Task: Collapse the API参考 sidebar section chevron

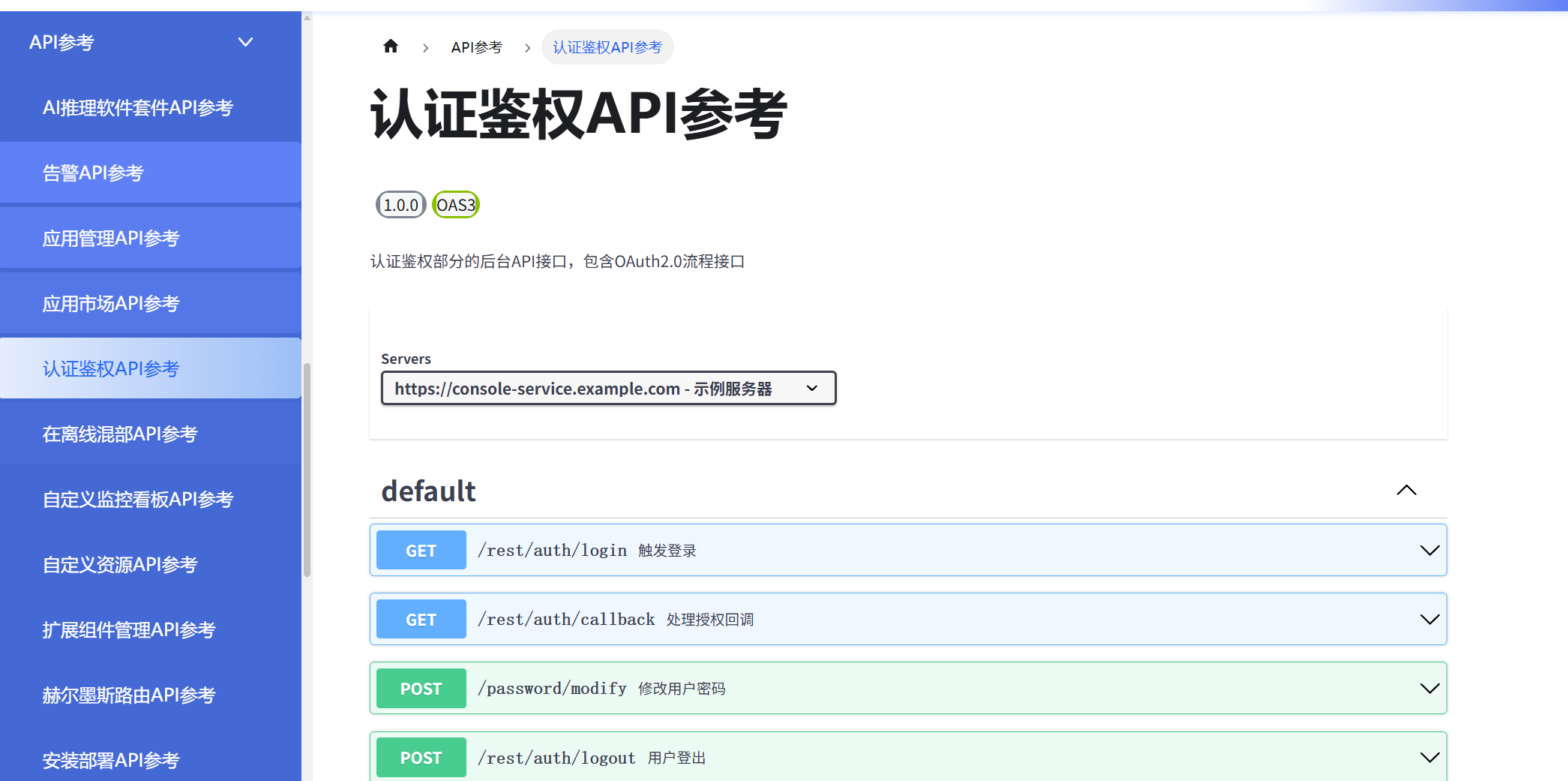Action: coord(245,42)
